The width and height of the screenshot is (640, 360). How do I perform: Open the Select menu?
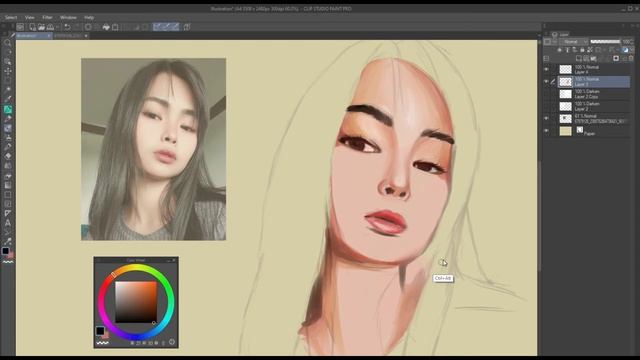pos(11,18)
